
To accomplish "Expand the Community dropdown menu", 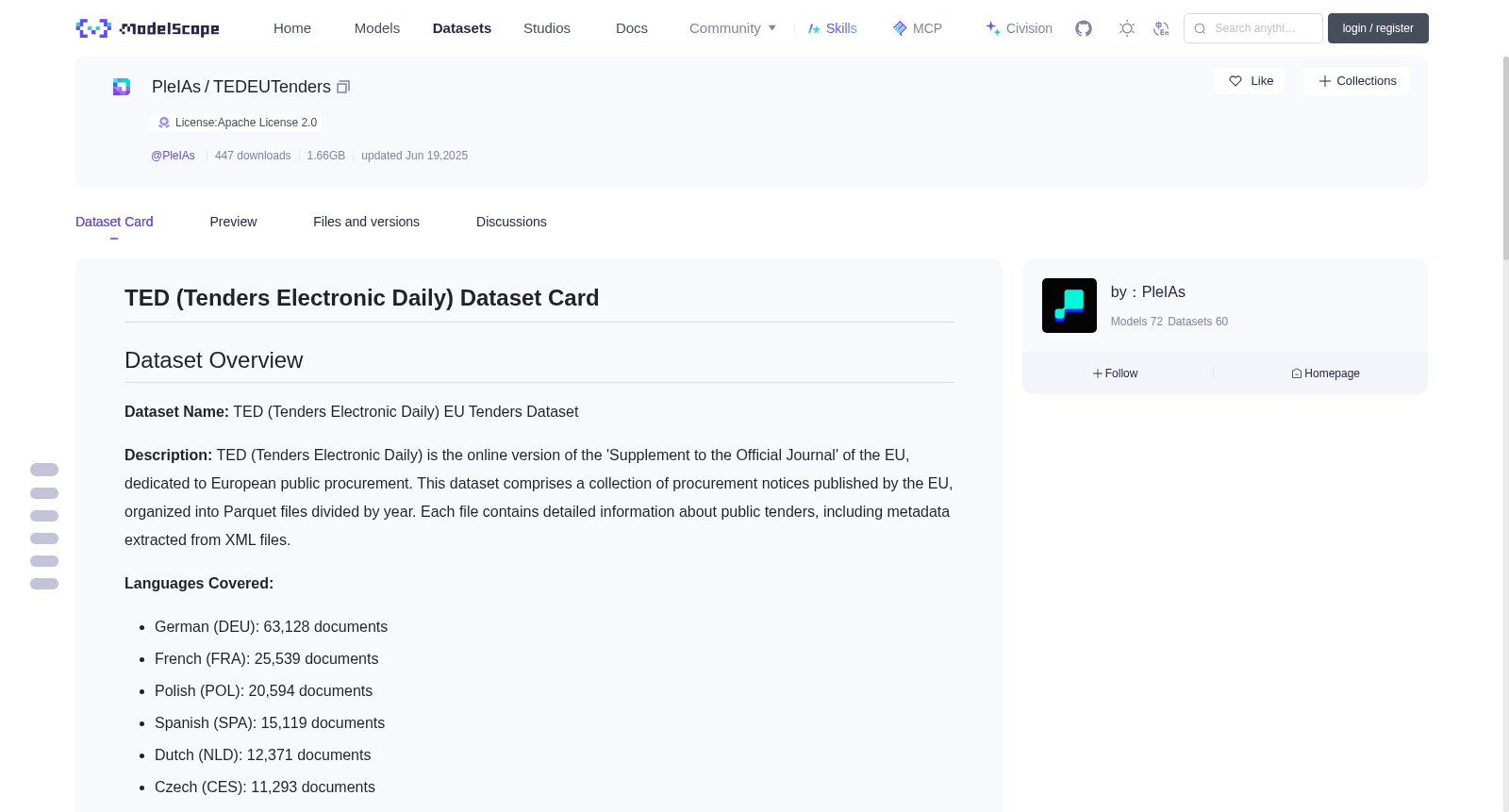I will pos(733,28).
